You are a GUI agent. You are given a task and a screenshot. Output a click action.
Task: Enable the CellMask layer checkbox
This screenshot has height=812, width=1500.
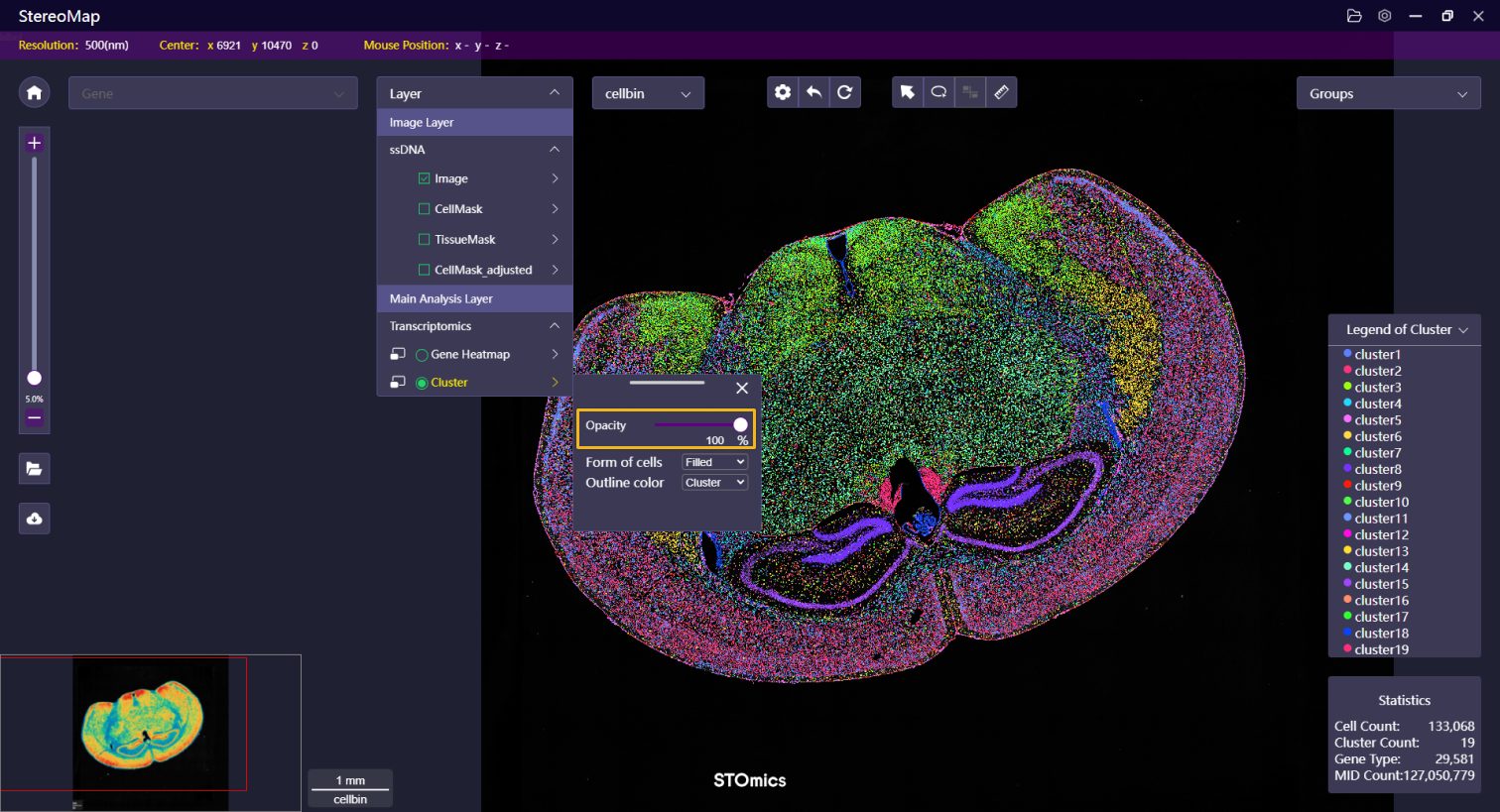[425, 209]
